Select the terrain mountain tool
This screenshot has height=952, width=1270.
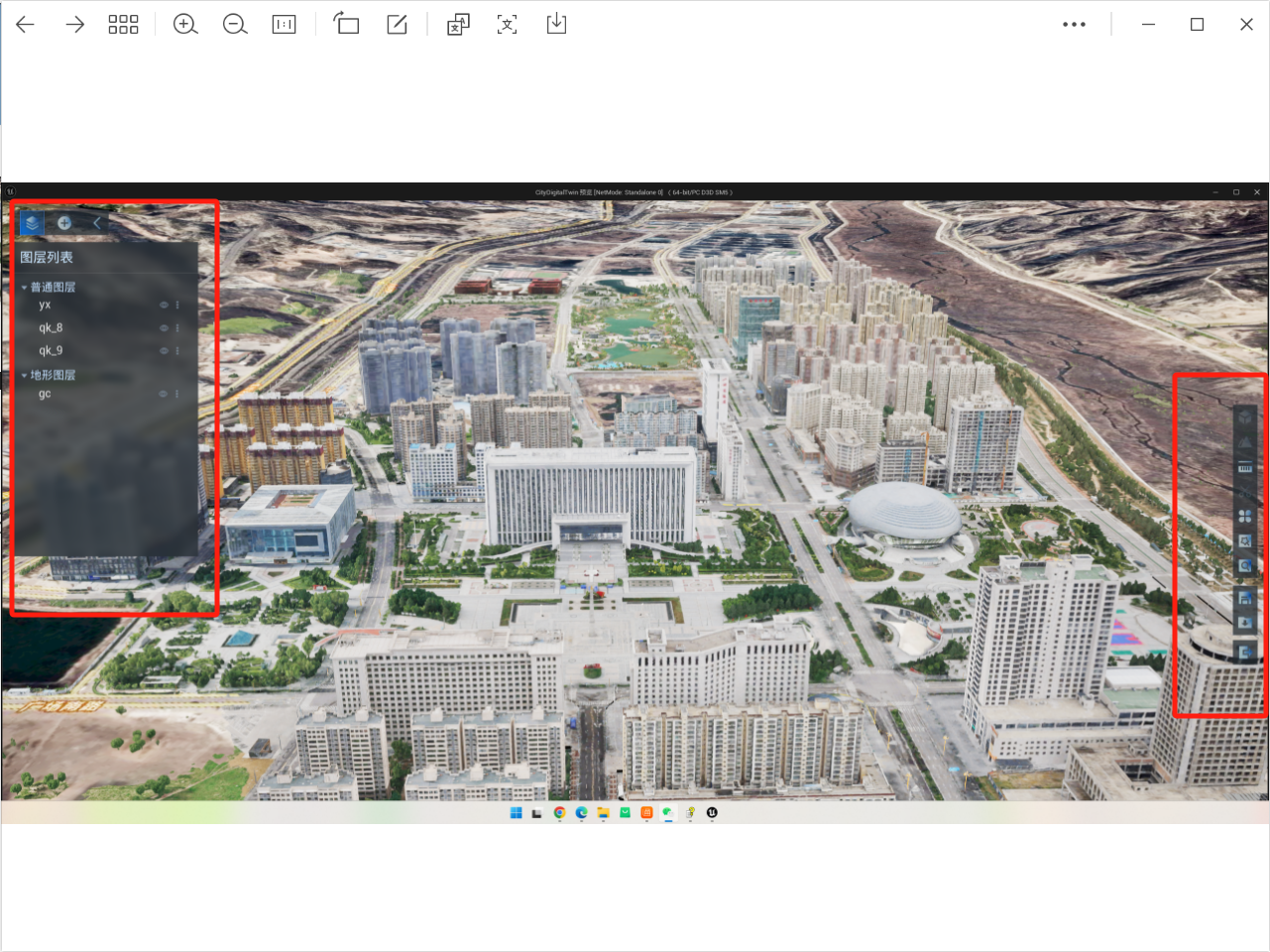coord(1245,442)
